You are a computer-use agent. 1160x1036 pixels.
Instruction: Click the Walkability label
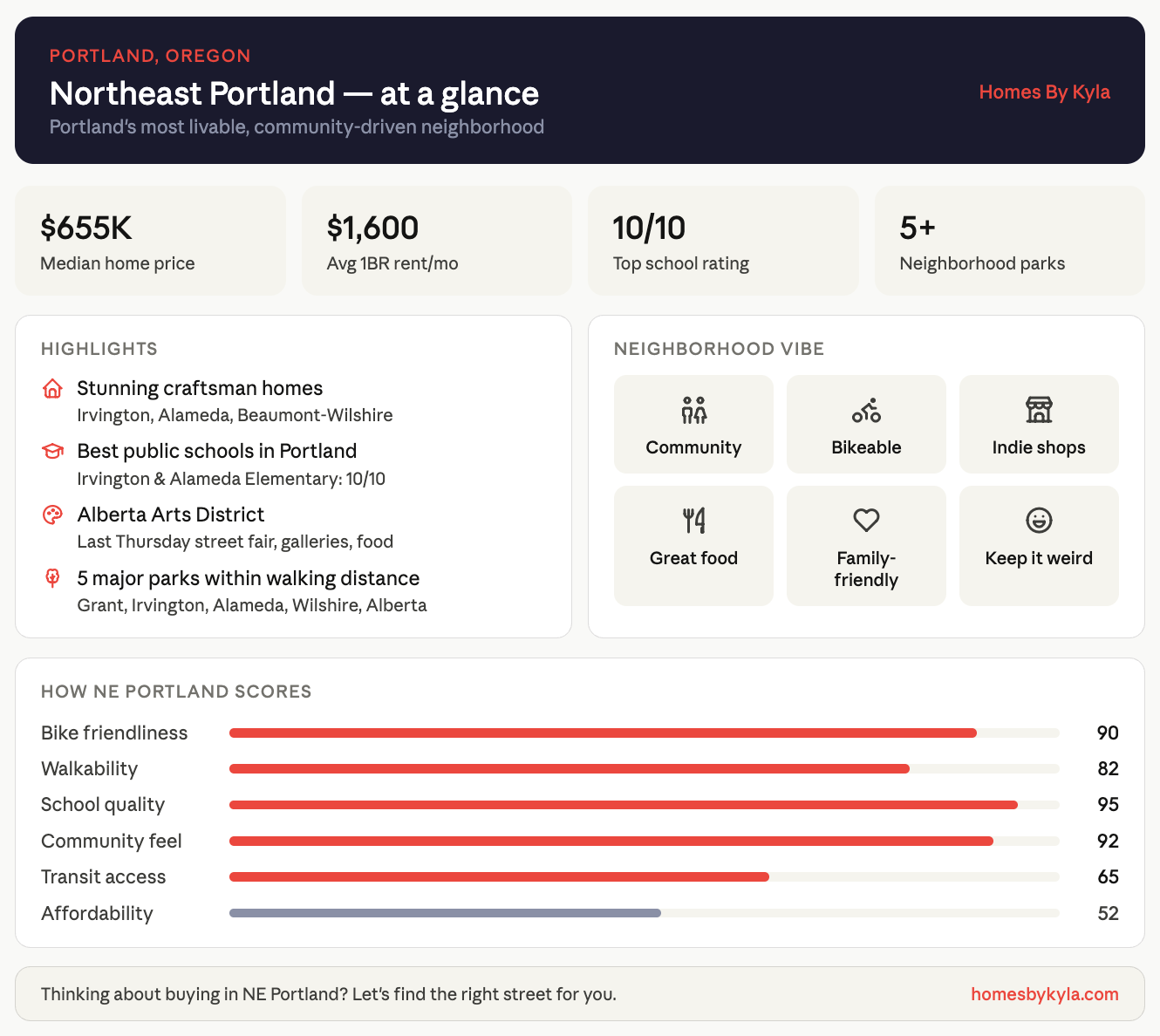tap(90, 769)
